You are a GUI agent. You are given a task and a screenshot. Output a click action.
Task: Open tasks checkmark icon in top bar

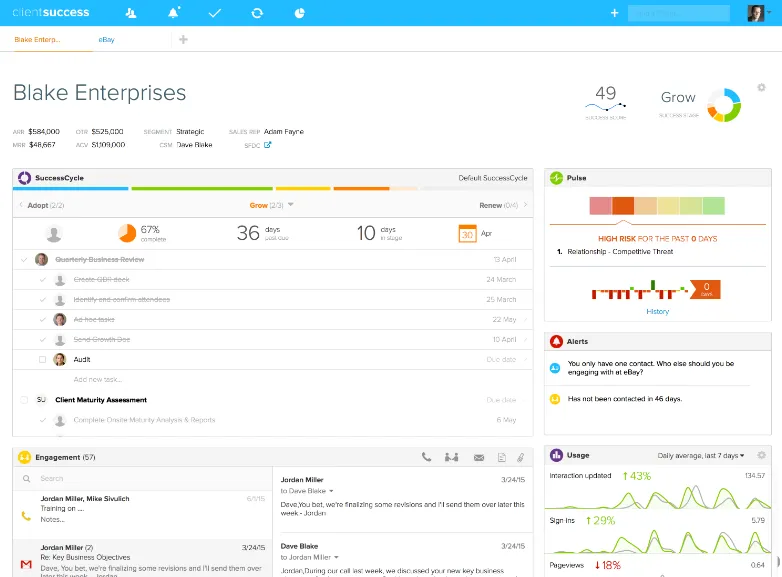point(215,13)
